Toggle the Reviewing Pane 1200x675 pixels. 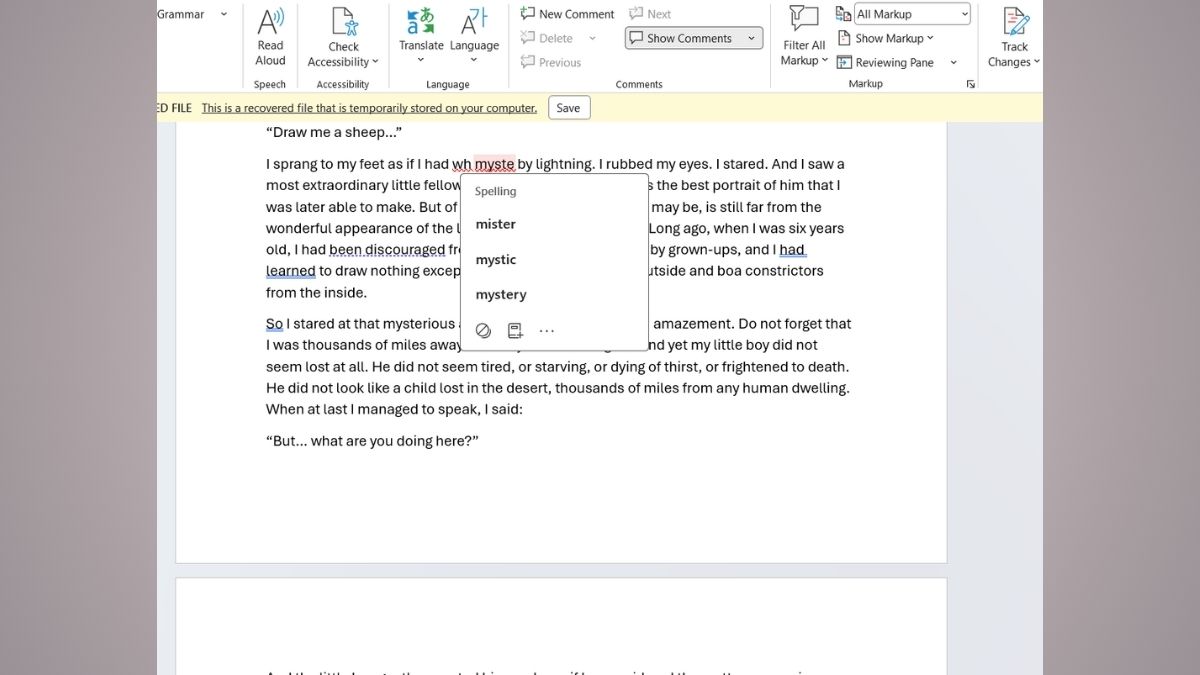pyautogui.click(x=884, y=62)
